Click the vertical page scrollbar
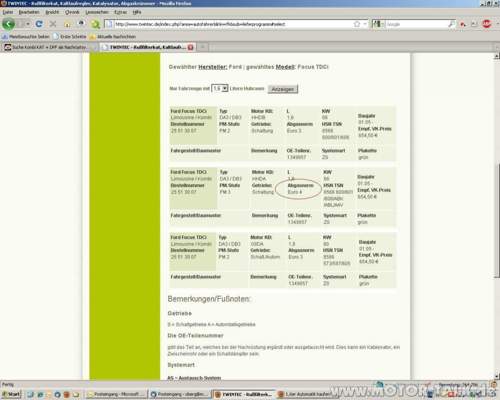500x400 pixels. pos(497,217)
